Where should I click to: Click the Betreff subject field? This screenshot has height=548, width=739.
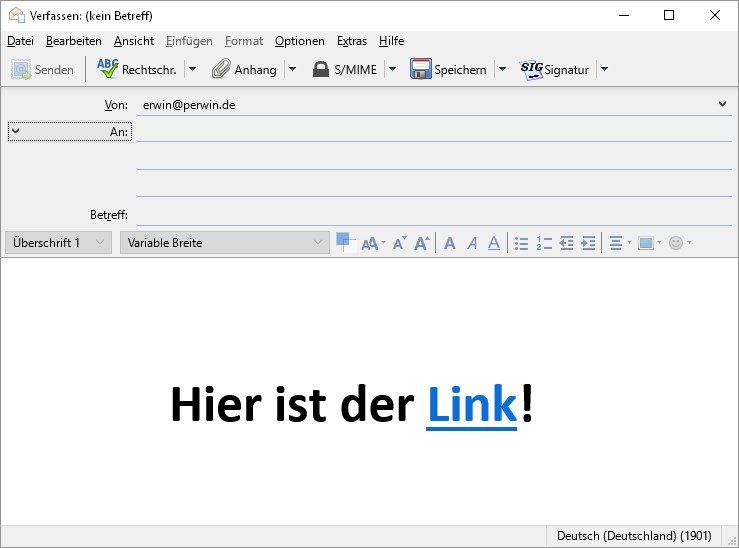pyautogui.click(x=434, y=215)
